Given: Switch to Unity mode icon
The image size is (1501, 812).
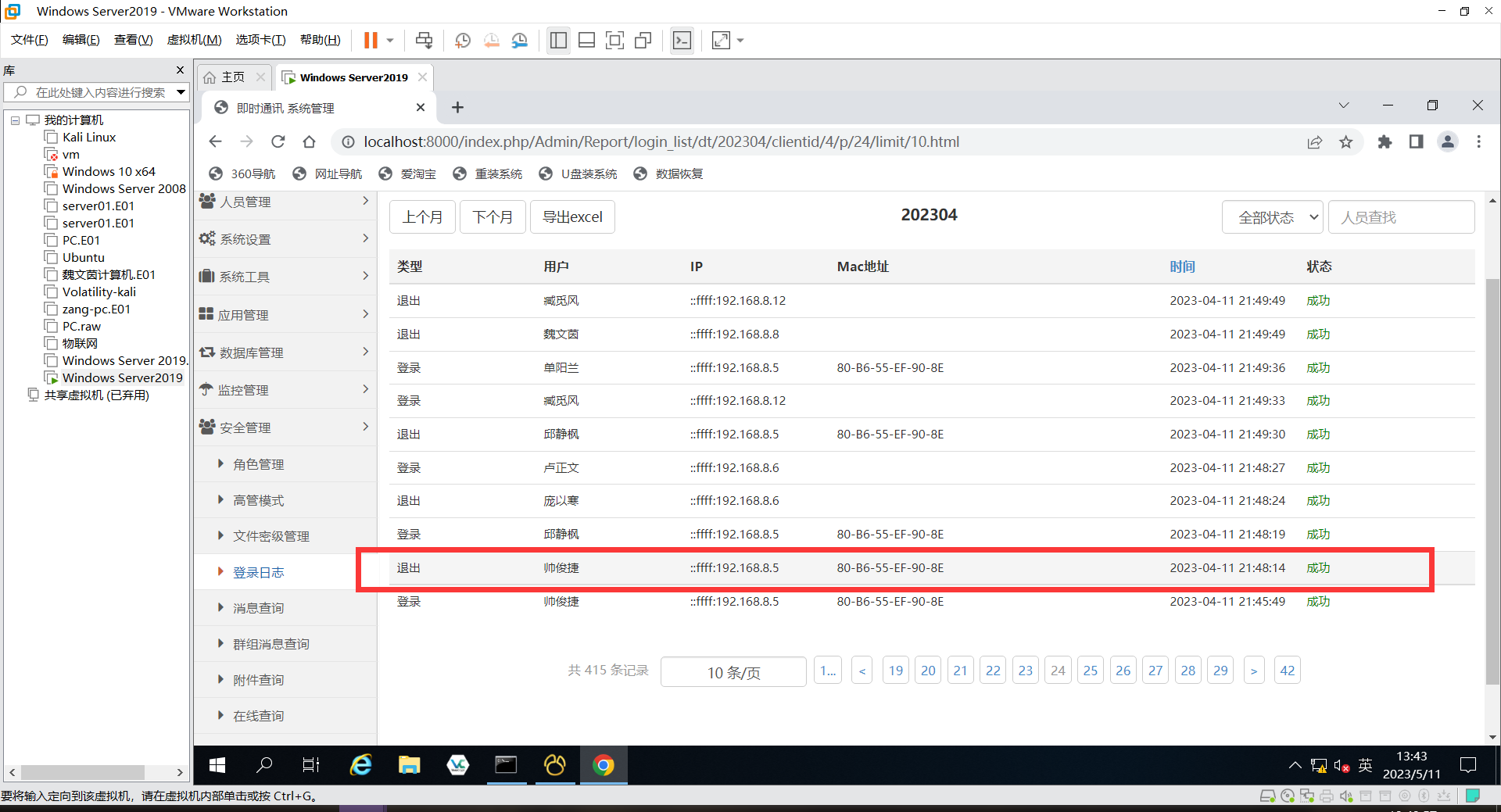Looking at the screenshot, I should coord(643,40).
